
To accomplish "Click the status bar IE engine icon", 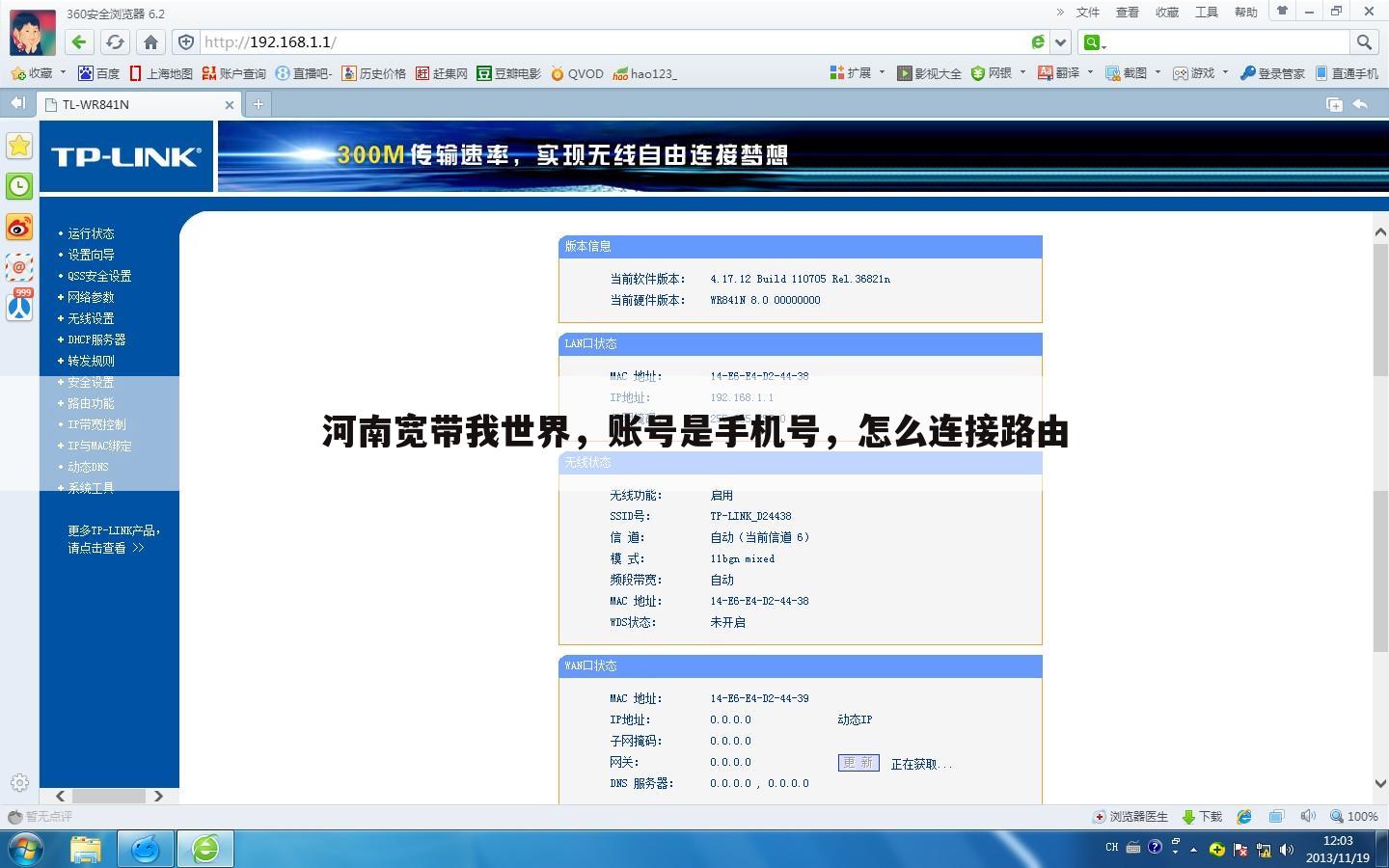I will point(1244,817).
